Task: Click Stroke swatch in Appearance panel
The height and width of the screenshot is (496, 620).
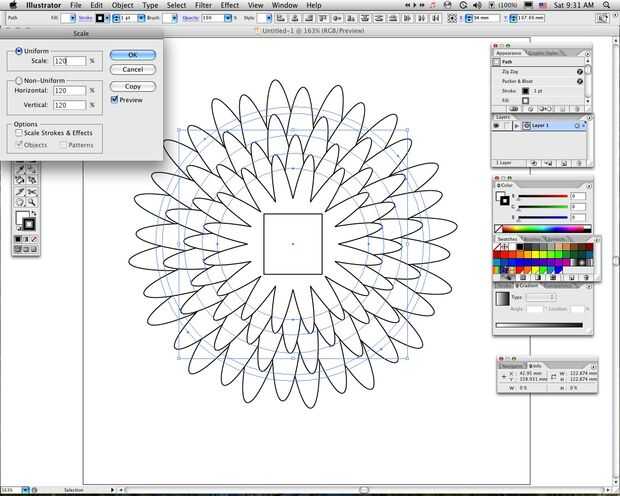Action: click(x=525, y=91)
